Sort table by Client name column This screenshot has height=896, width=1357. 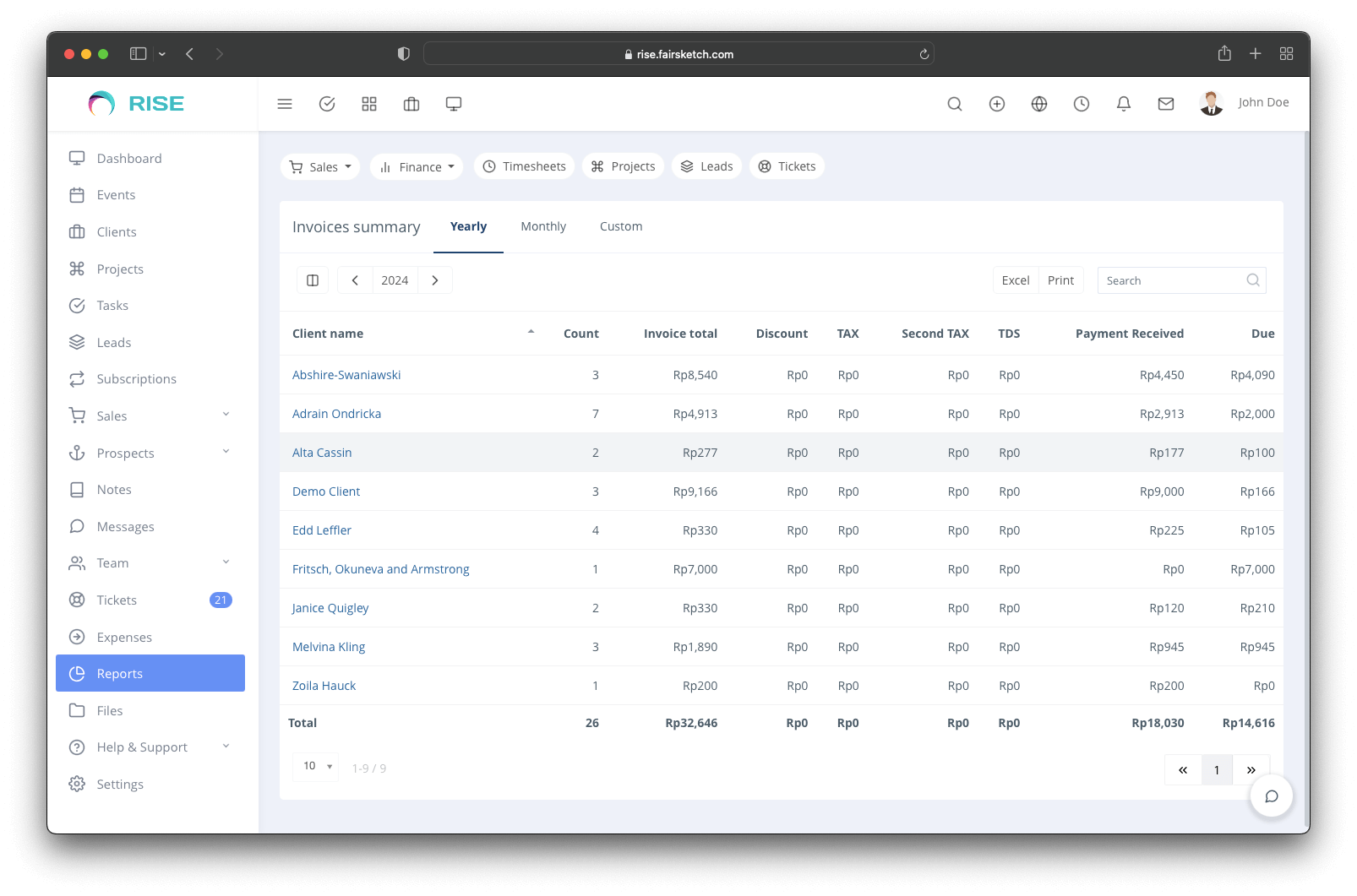[x=328, y=334]
